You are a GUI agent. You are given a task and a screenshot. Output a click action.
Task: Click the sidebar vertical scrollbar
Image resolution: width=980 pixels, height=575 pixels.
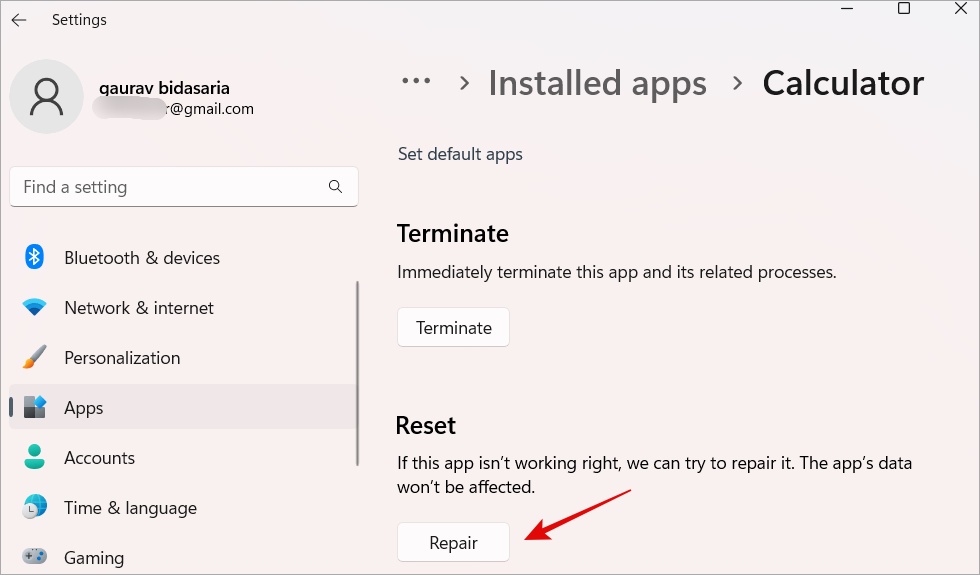click(357, 373)
